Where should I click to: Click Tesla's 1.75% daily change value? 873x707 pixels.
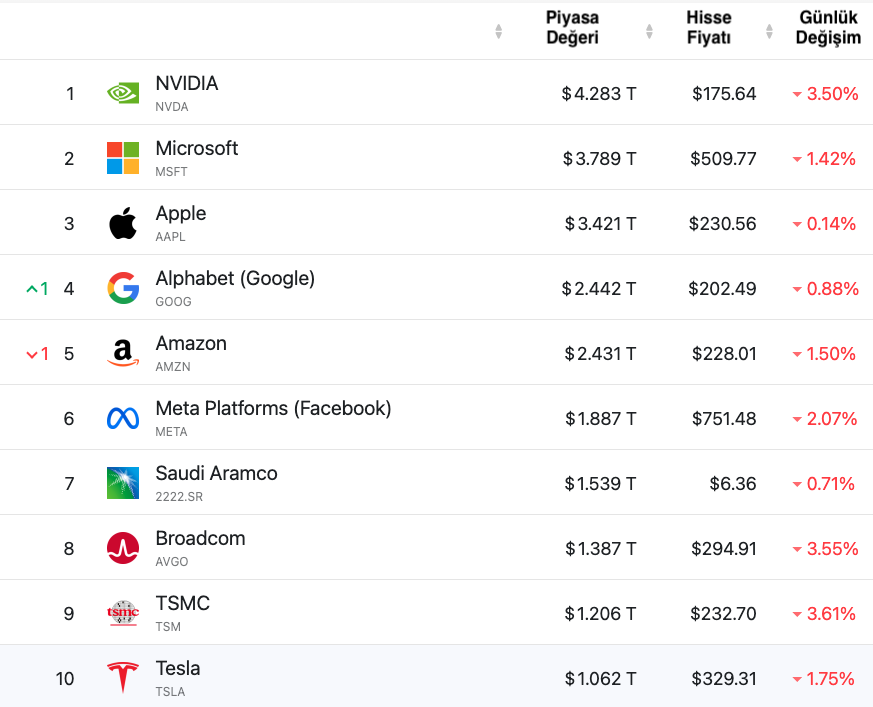(823, 679)
